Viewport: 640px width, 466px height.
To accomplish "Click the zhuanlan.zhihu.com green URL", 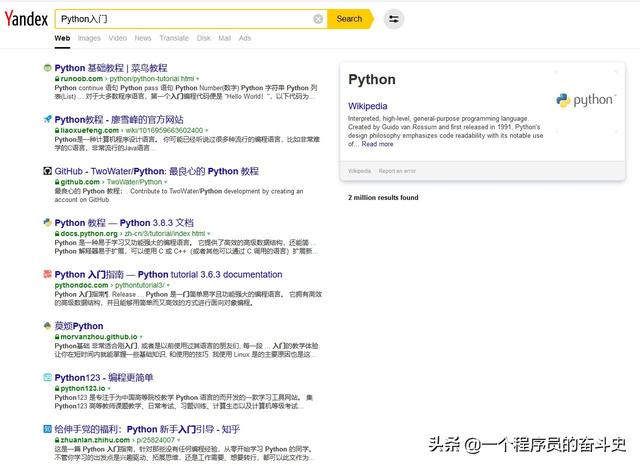I will [117, 440].
